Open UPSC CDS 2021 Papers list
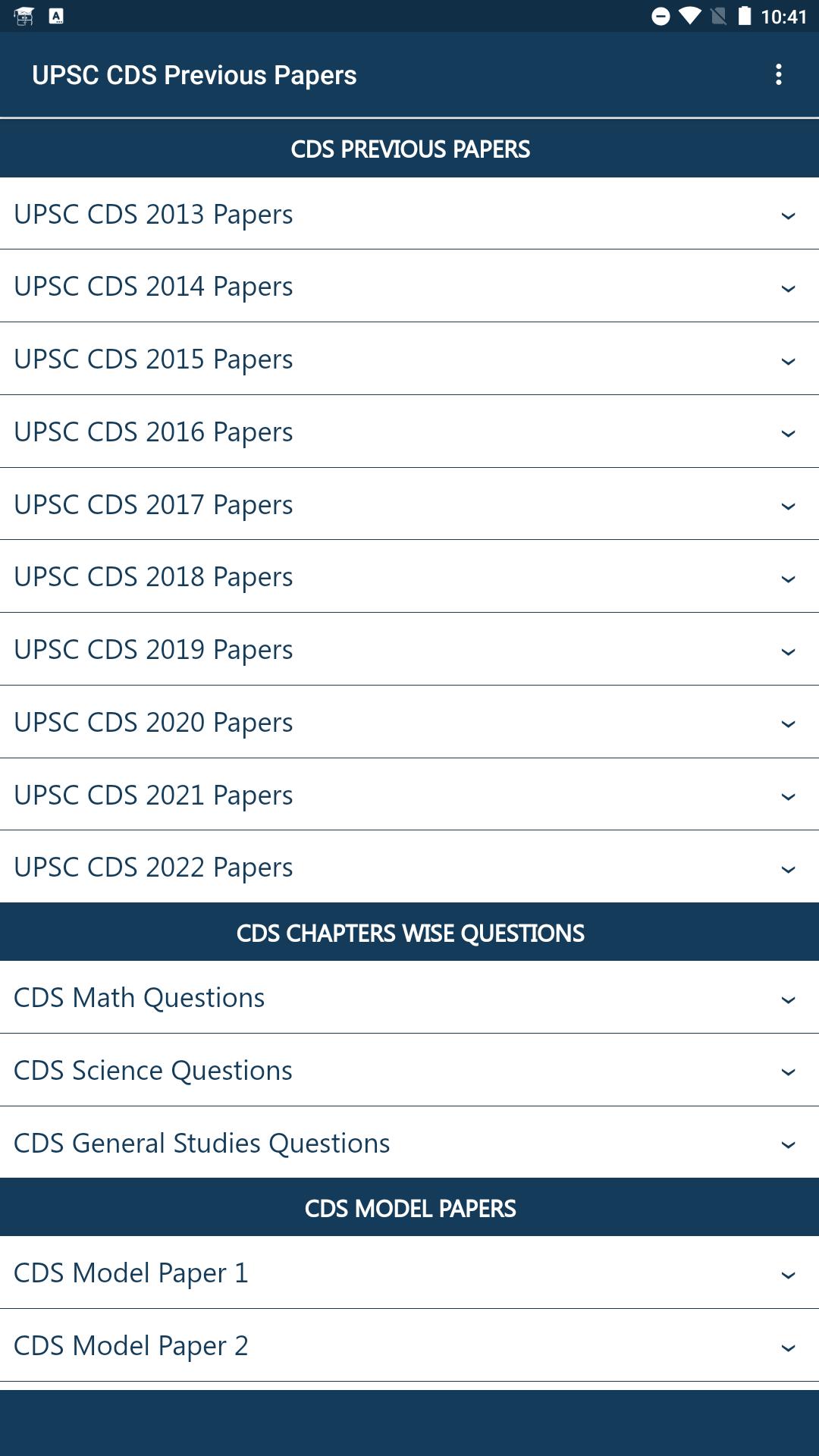Screen dimensions: 819x1456 pos(409,794)
